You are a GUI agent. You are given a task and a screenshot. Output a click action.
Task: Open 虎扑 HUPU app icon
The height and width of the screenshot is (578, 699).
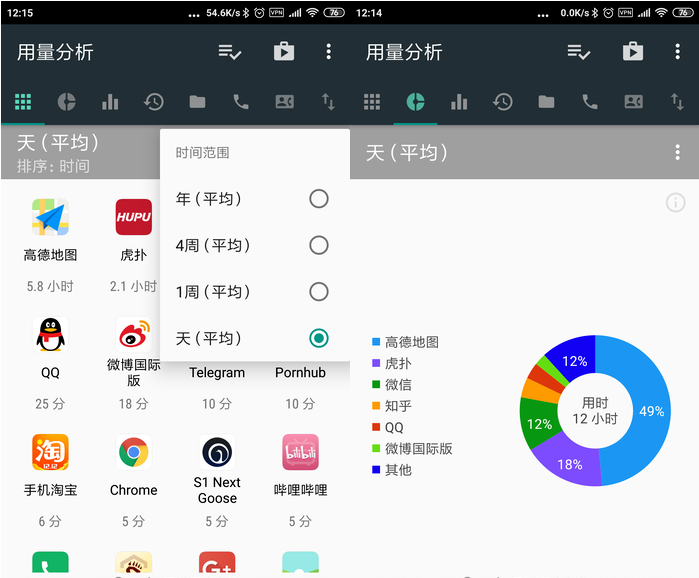click(134, 217)
